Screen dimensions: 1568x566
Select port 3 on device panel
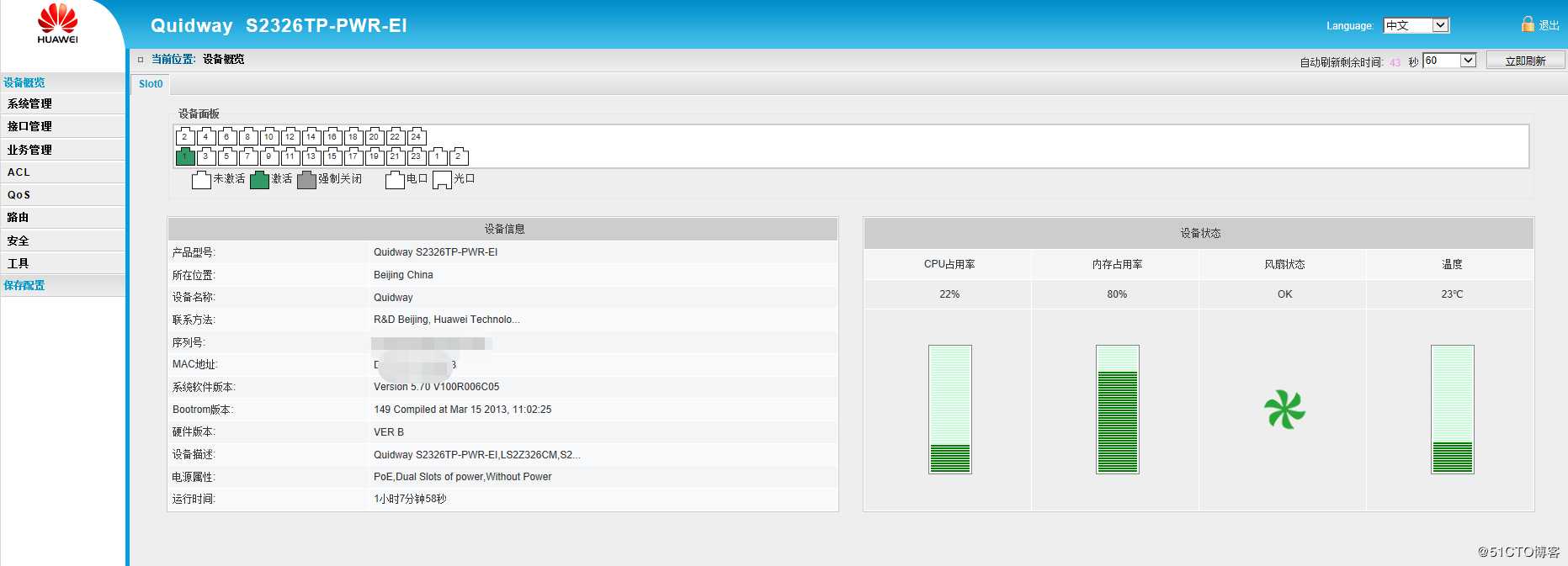pos(206,156)
